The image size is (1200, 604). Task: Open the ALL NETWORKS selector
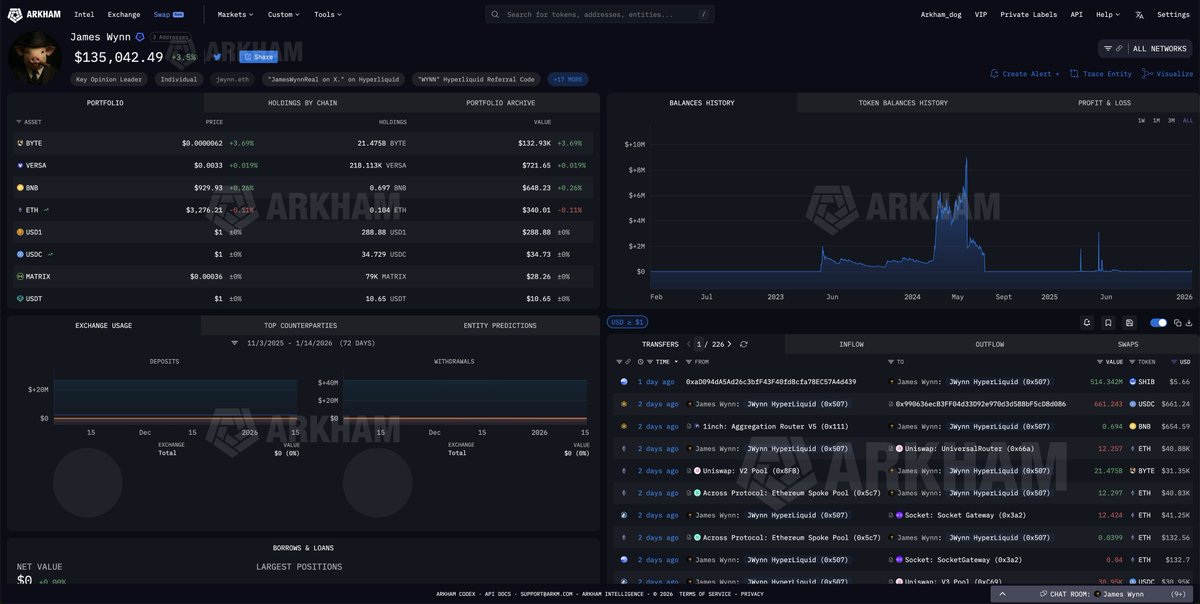1145,48
